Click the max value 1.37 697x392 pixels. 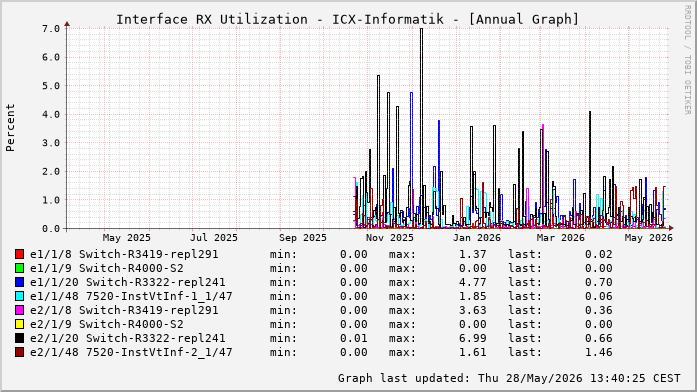(473, 254)
